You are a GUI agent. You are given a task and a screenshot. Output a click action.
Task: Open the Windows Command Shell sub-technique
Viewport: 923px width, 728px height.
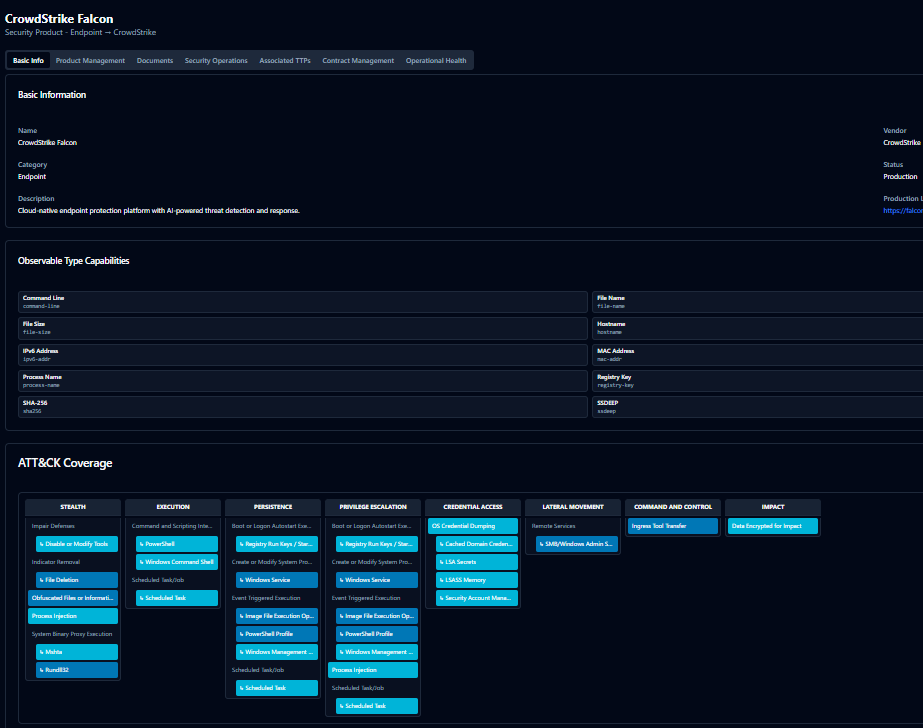(177, 562)
